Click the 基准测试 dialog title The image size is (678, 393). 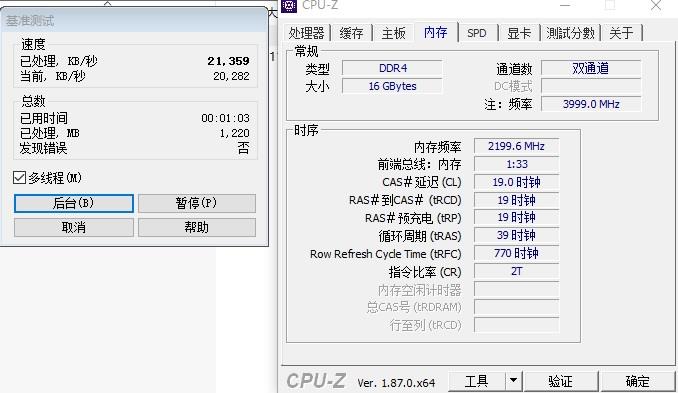click(30, 20)
